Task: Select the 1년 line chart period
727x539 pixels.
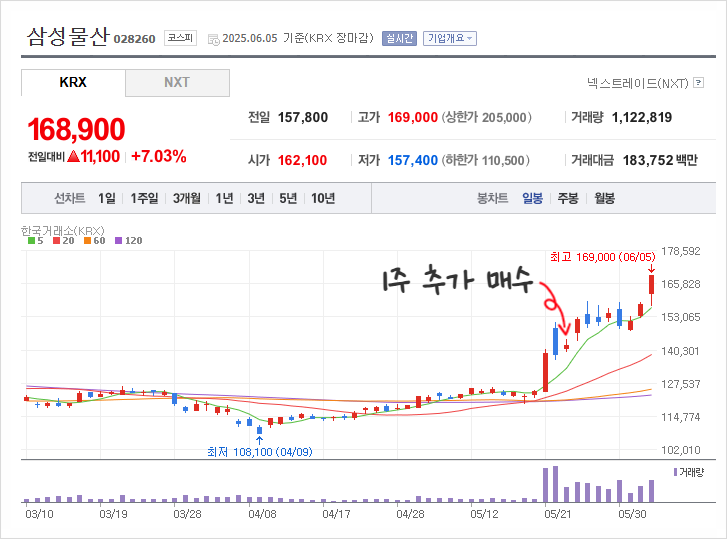Action: [224, 198]
